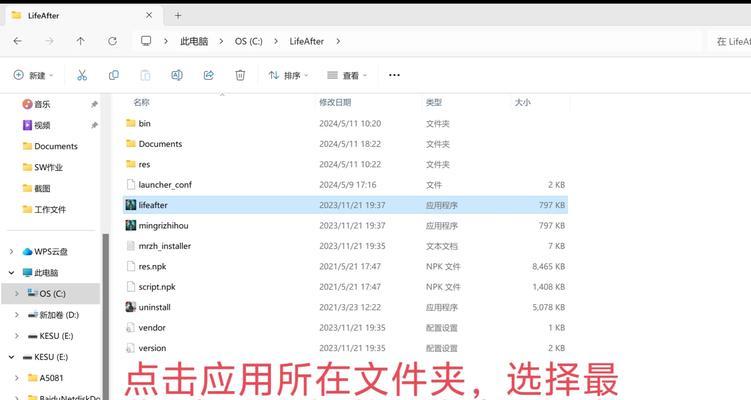Go up one folder level arrow
This screenshot has height=400, width=751.
pyautogui.click(x=80, y=41)
